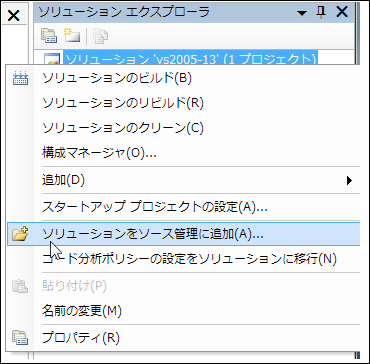370x364 pixels.
Task: Close the left docked pane with X
Action: tap(13, 15)
